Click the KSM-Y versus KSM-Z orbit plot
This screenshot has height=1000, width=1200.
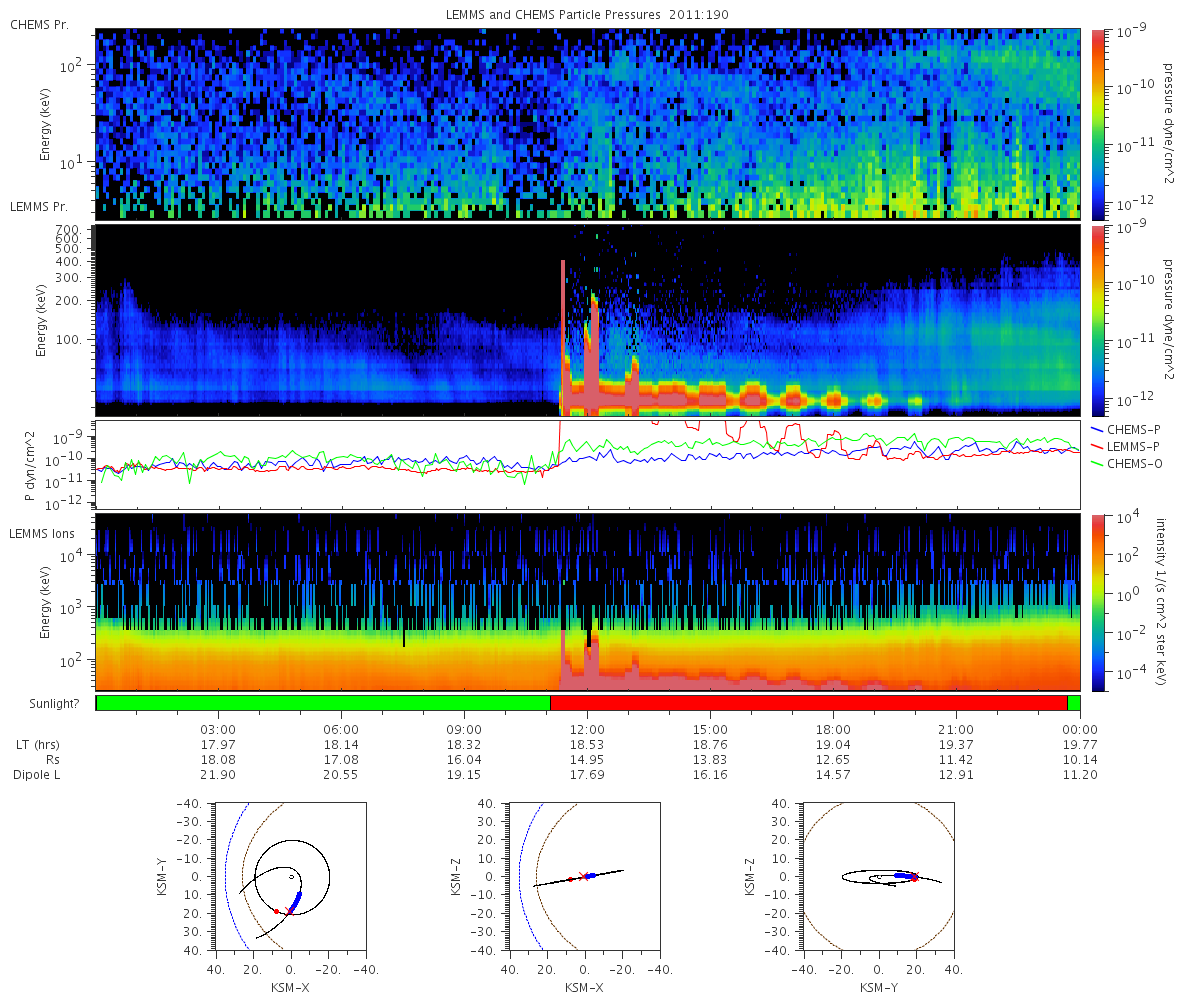tap(878, 876)
